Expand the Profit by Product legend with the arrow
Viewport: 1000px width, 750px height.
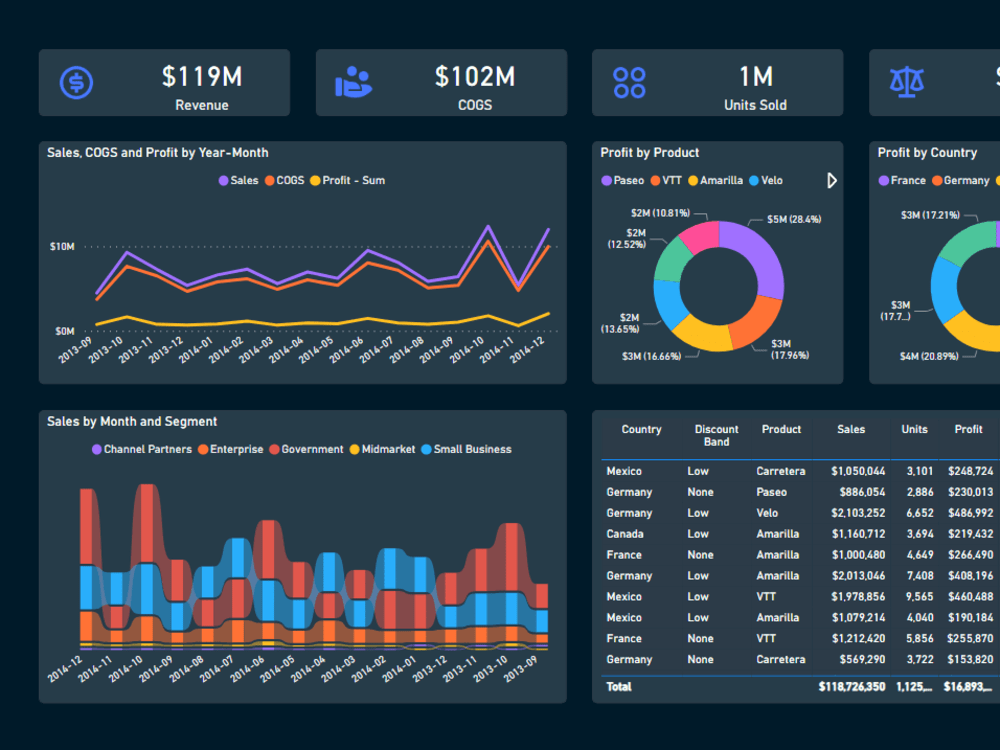pos(831,181)
